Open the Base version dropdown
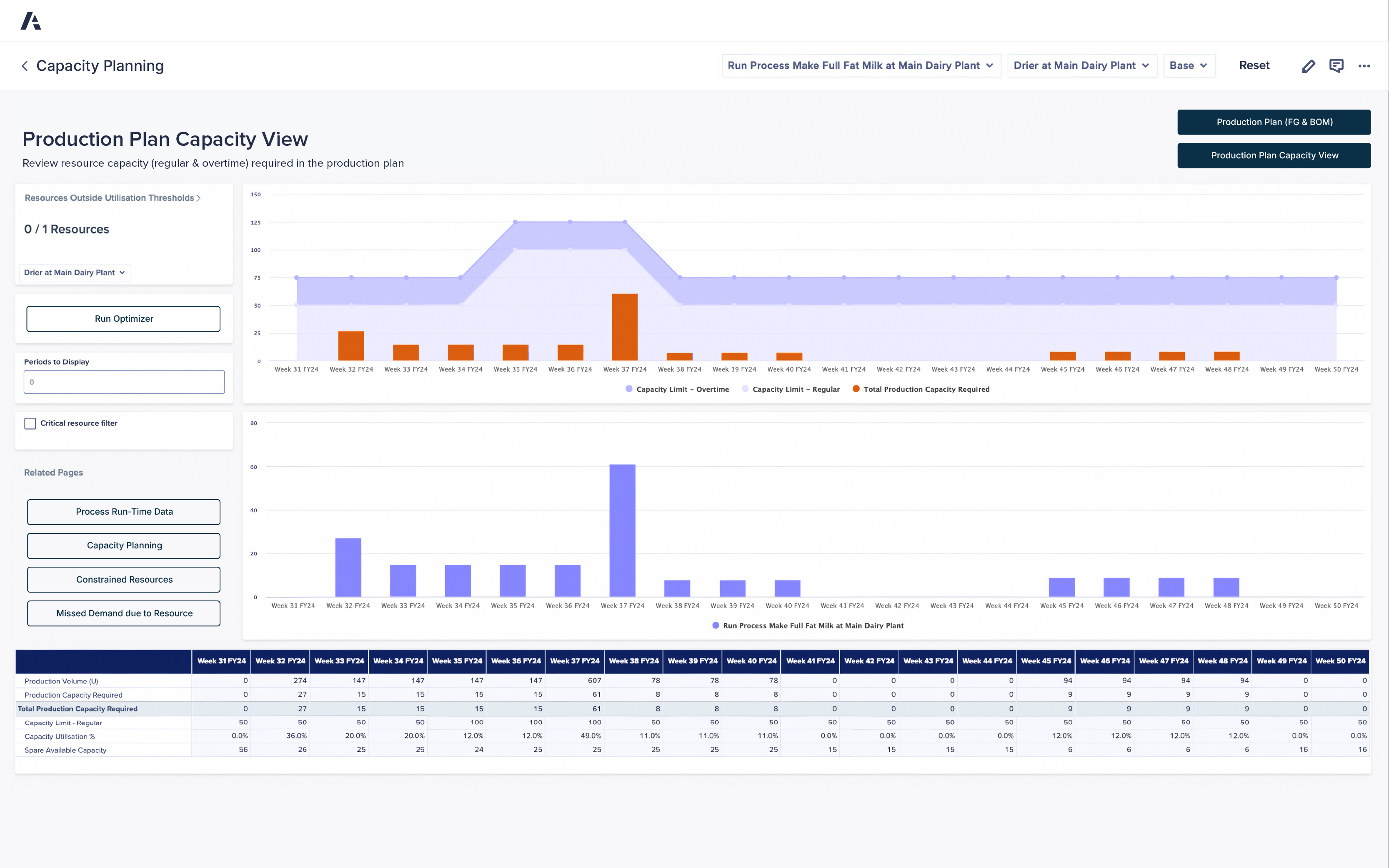Viewport: 1389px width, 868px height. pos(1188,65)
